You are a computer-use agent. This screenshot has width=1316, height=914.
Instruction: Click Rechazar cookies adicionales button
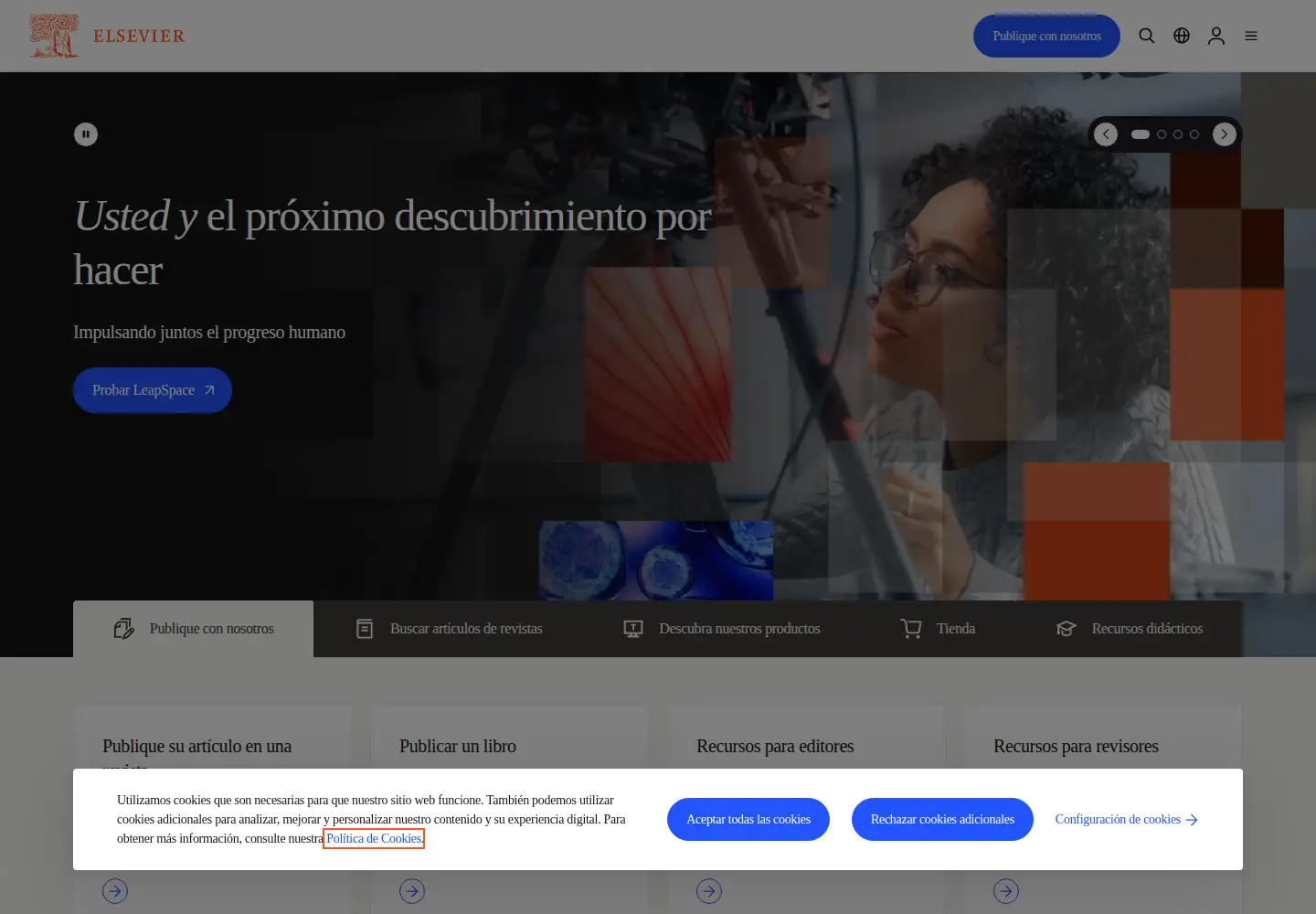tap(942, 819)
